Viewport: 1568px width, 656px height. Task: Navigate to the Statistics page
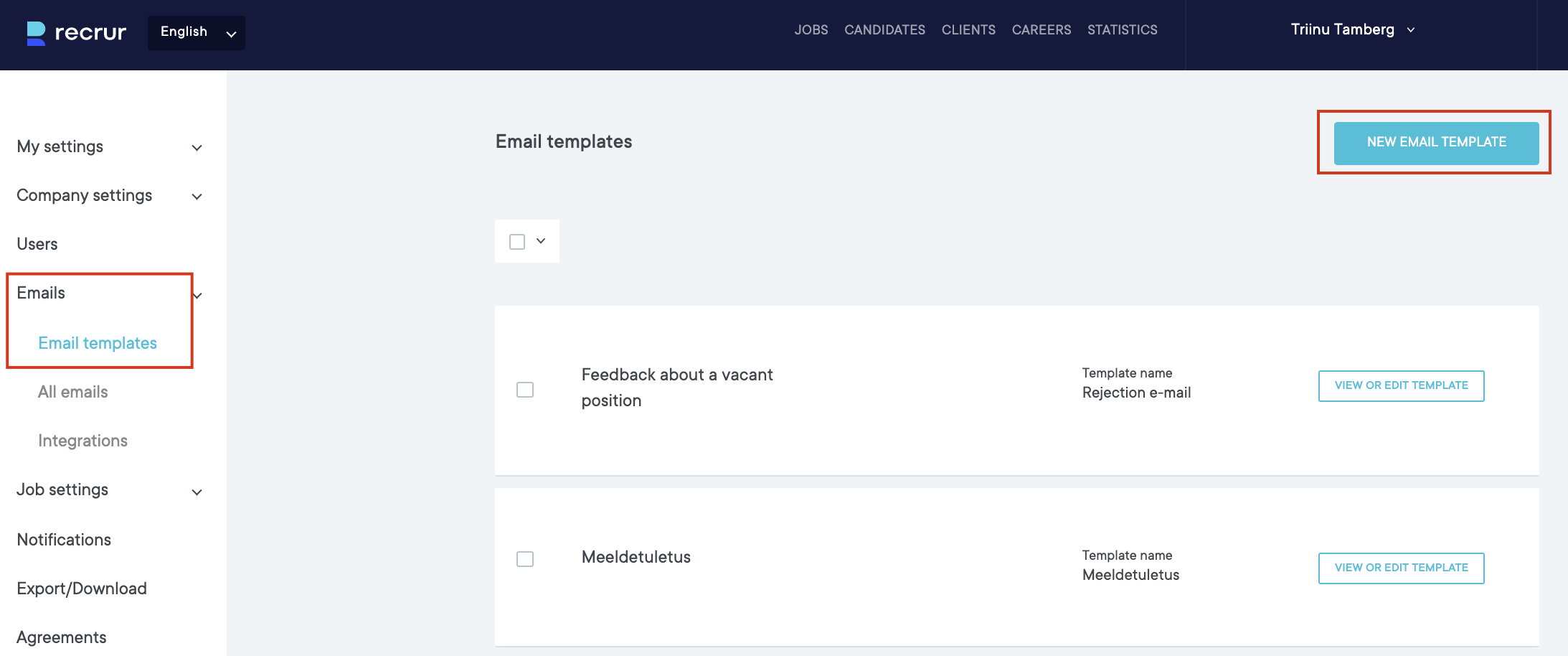pos(1122,30)
